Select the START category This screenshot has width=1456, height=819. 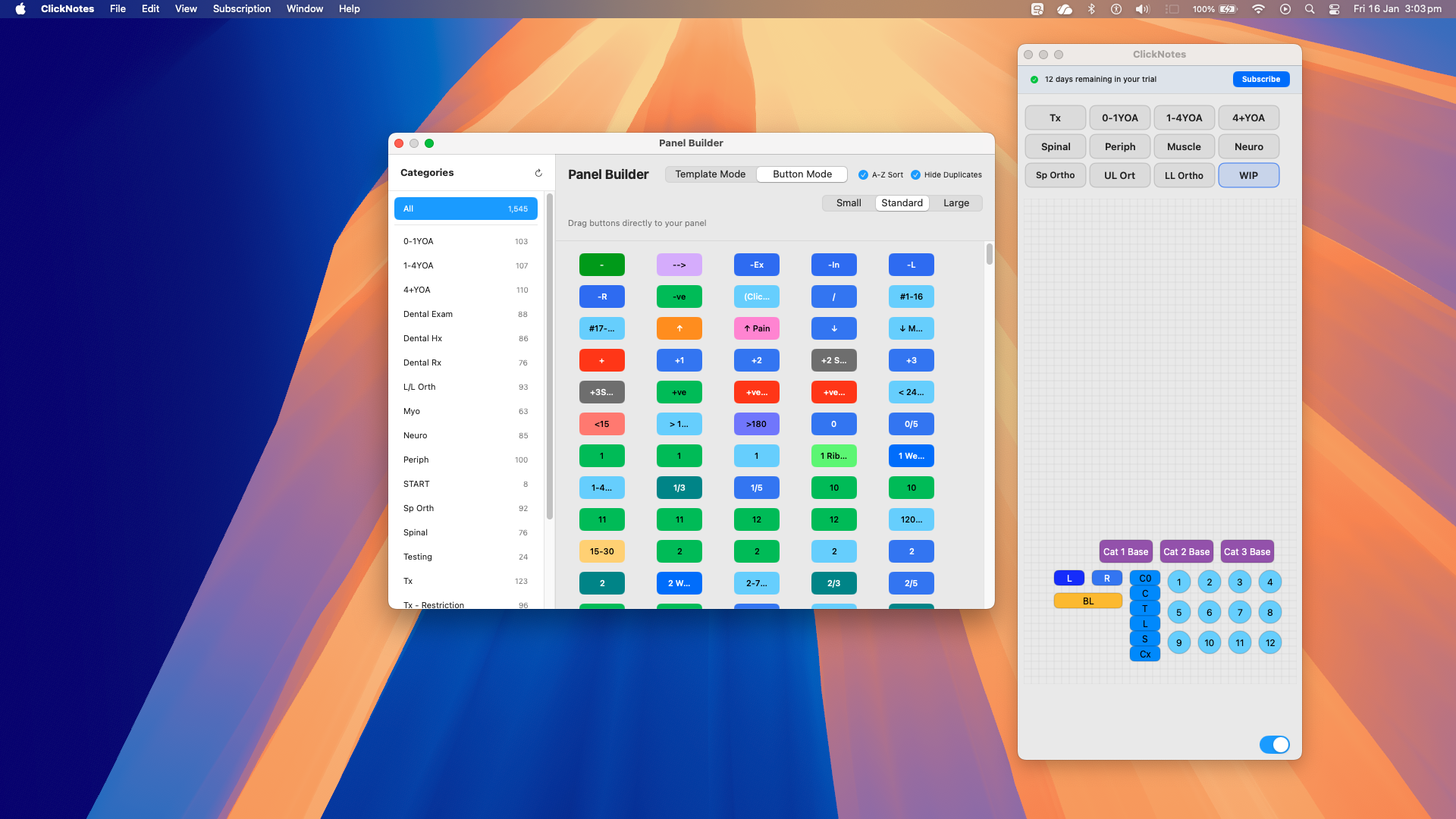pyautogui.click(x=466, y=484)
